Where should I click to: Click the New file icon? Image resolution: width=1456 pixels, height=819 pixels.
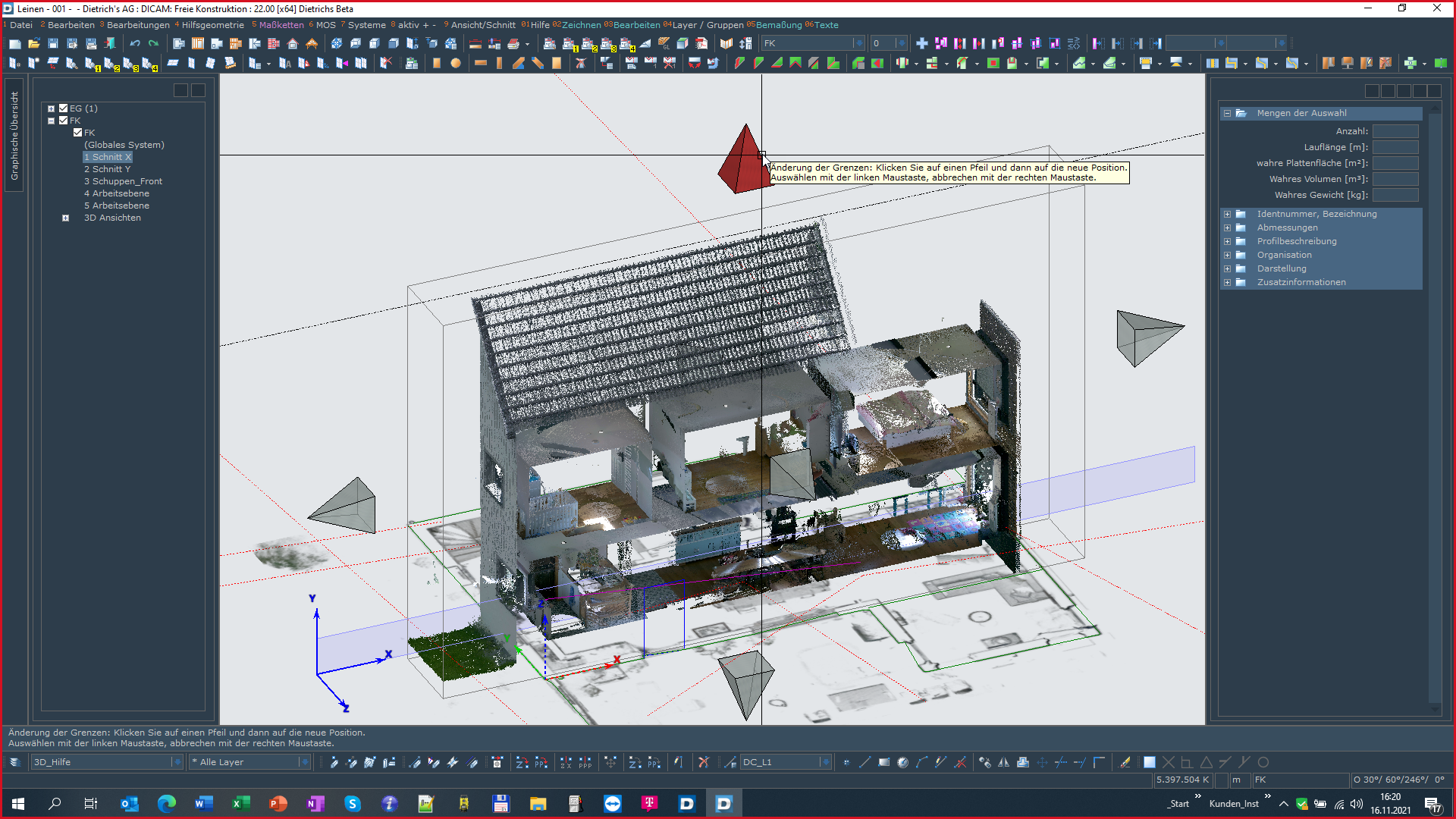tap(15, 43)
